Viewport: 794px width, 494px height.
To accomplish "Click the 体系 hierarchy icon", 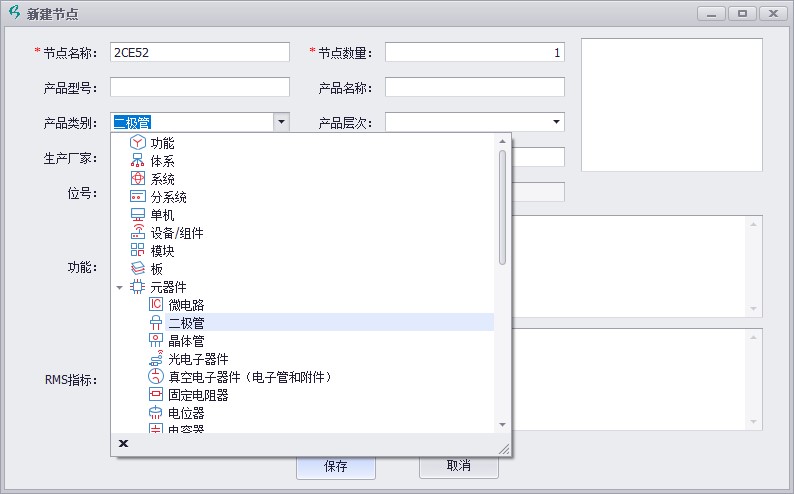I will pyautogui.click(x=138, y=161).
